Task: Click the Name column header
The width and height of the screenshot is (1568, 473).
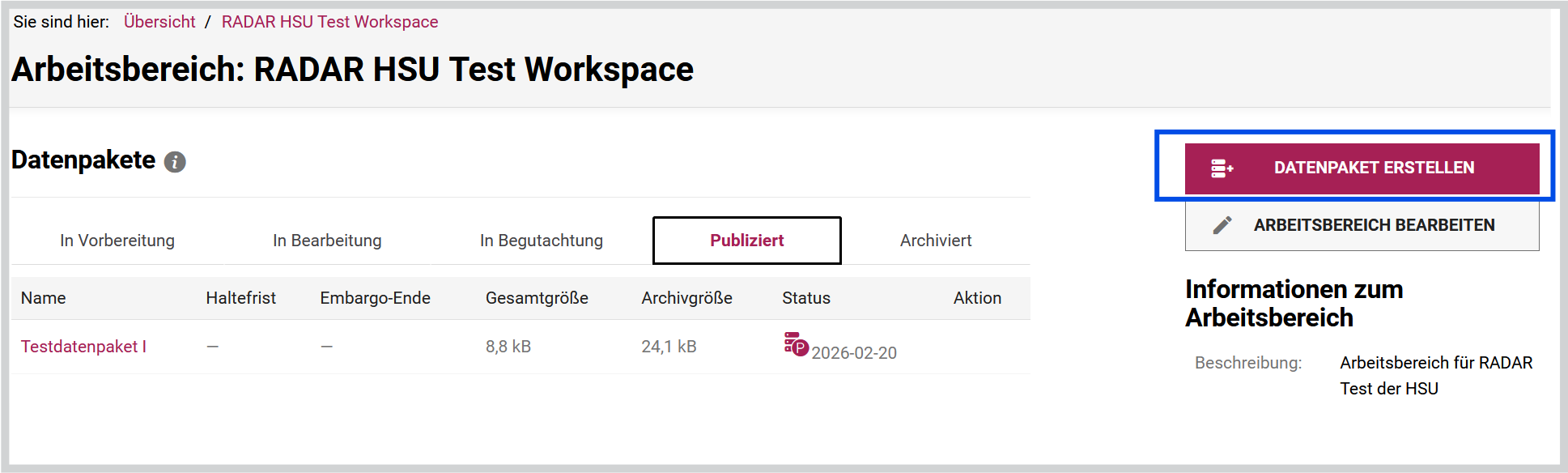Action: click(44, 298)
